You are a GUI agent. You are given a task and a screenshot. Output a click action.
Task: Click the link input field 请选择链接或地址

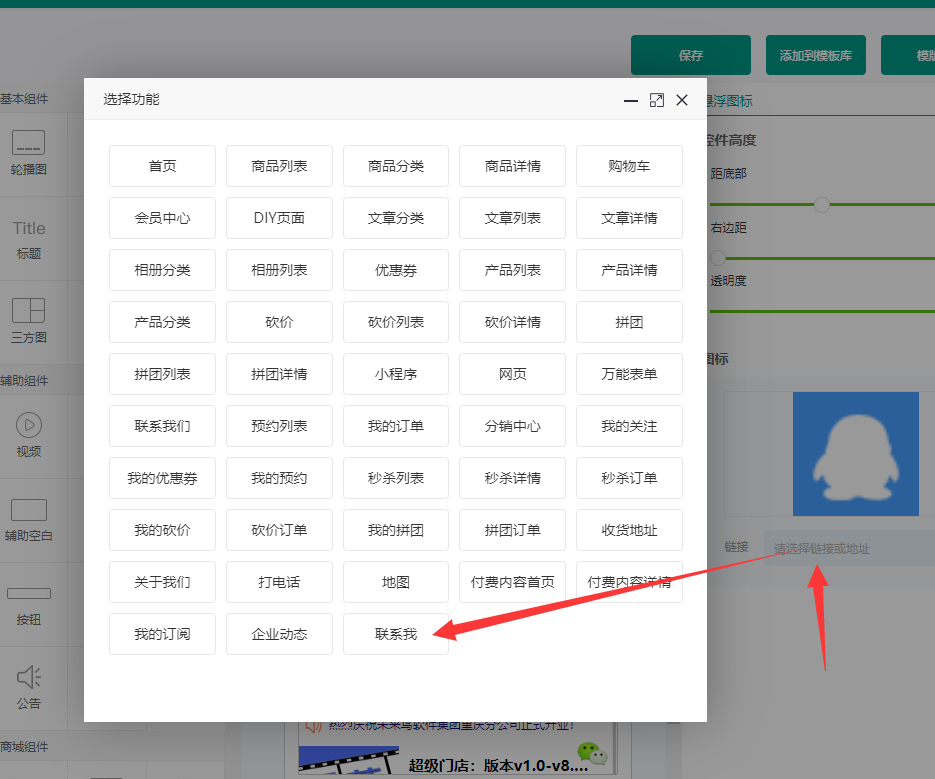pos(849,548)
